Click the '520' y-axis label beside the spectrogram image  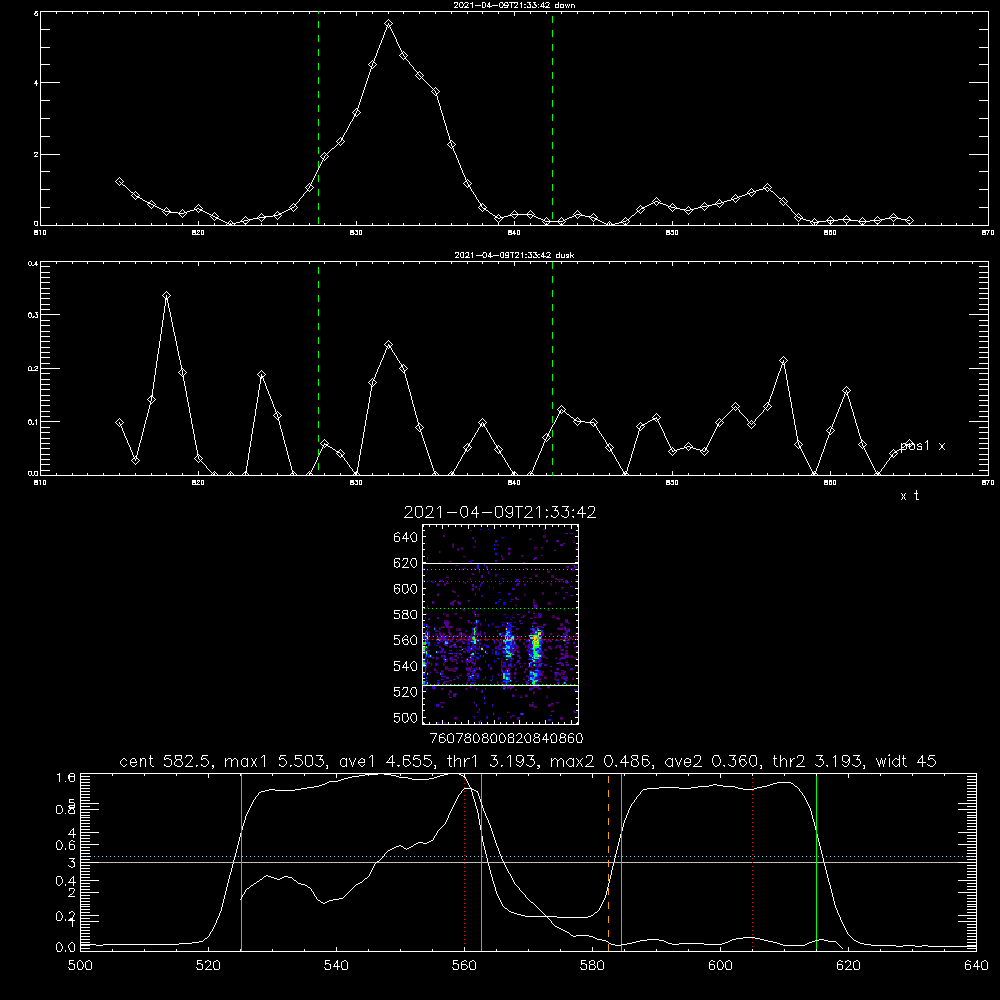pos(406,692)
